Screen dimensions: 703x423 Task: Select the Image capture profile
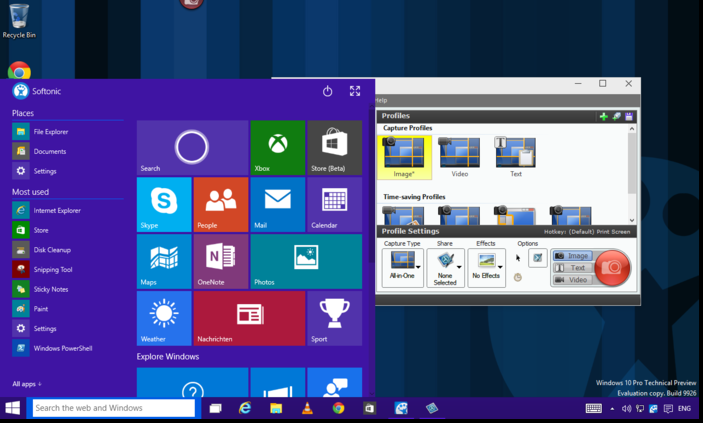(404, 157)
